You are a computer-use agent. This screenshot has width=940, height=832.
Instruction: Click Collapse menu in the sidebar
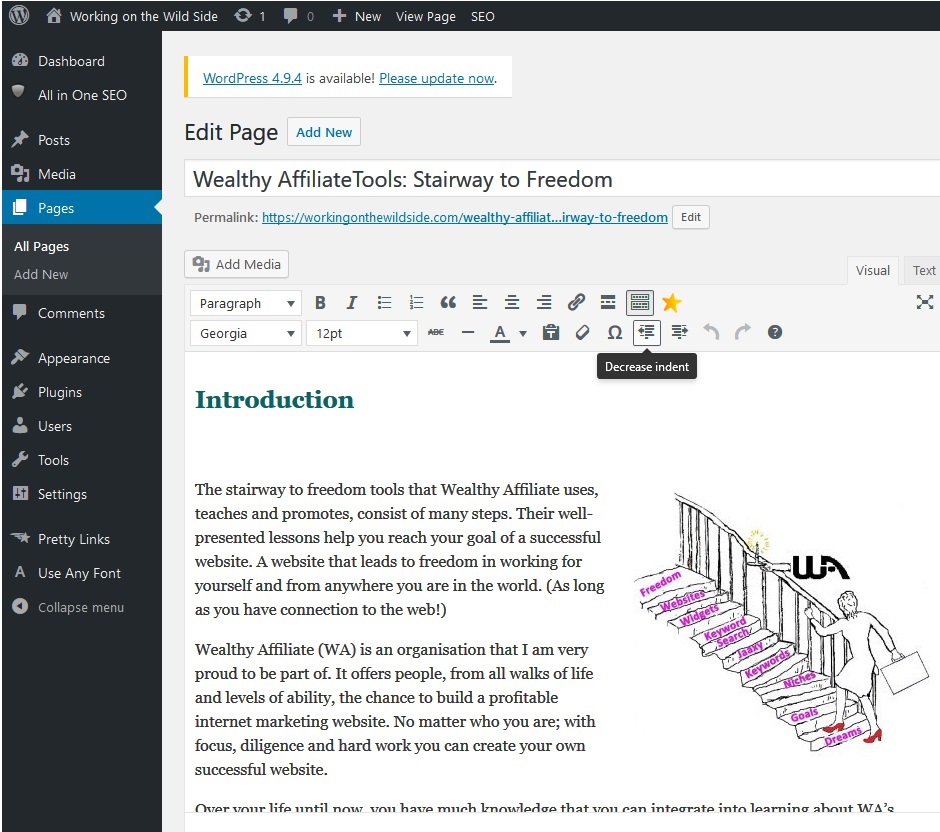82,607
